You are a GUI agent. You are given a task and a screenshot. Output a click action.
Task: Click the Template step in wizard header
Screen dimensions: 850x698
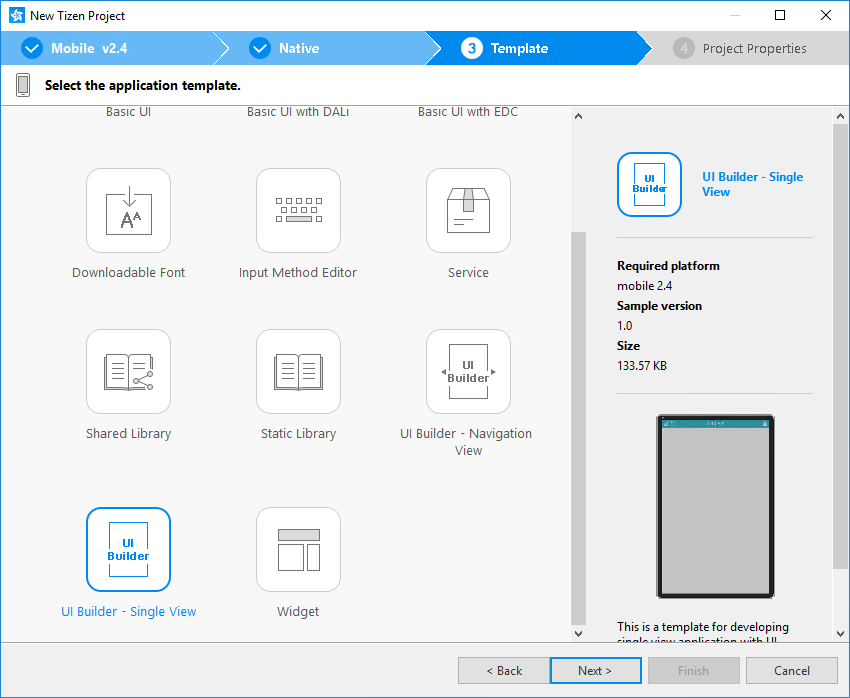[x=518, y=48]
